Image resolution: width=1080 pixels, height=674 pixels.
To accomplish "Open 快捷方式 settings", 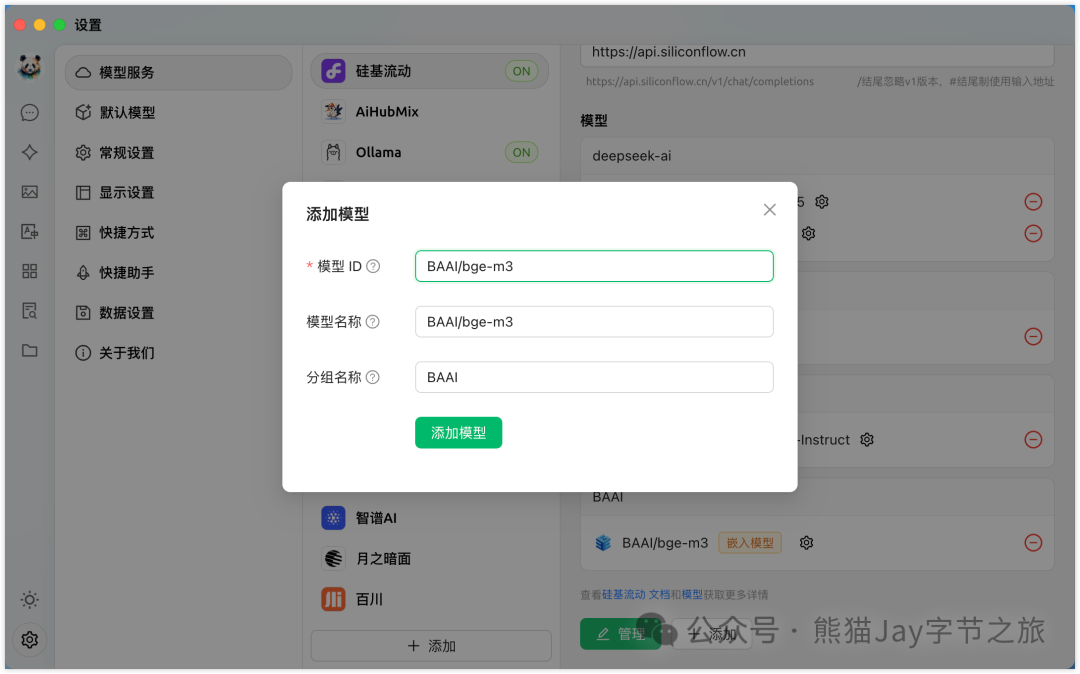I will click(178, 233).
